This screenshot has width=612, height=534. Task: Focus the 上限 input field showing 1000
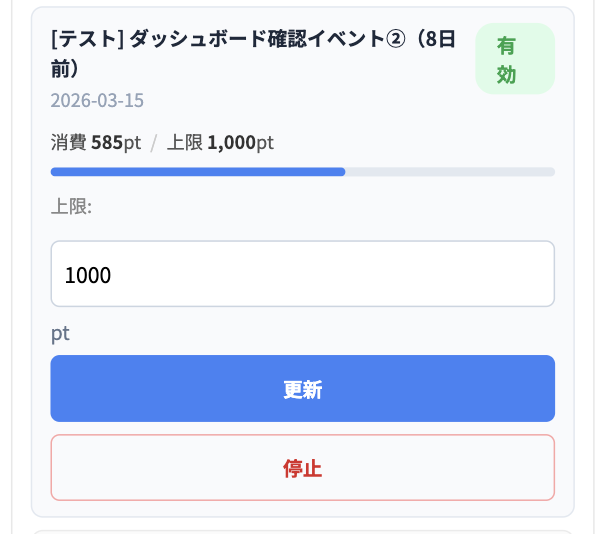[x=302, y=274]
